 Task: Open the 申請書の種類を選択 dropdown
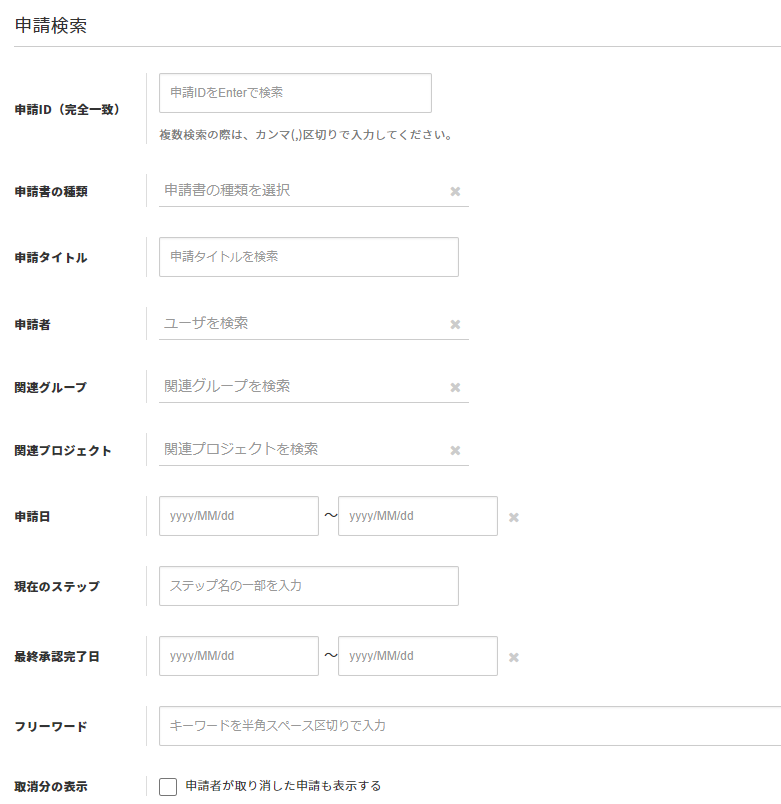click(x=300, y=190)
